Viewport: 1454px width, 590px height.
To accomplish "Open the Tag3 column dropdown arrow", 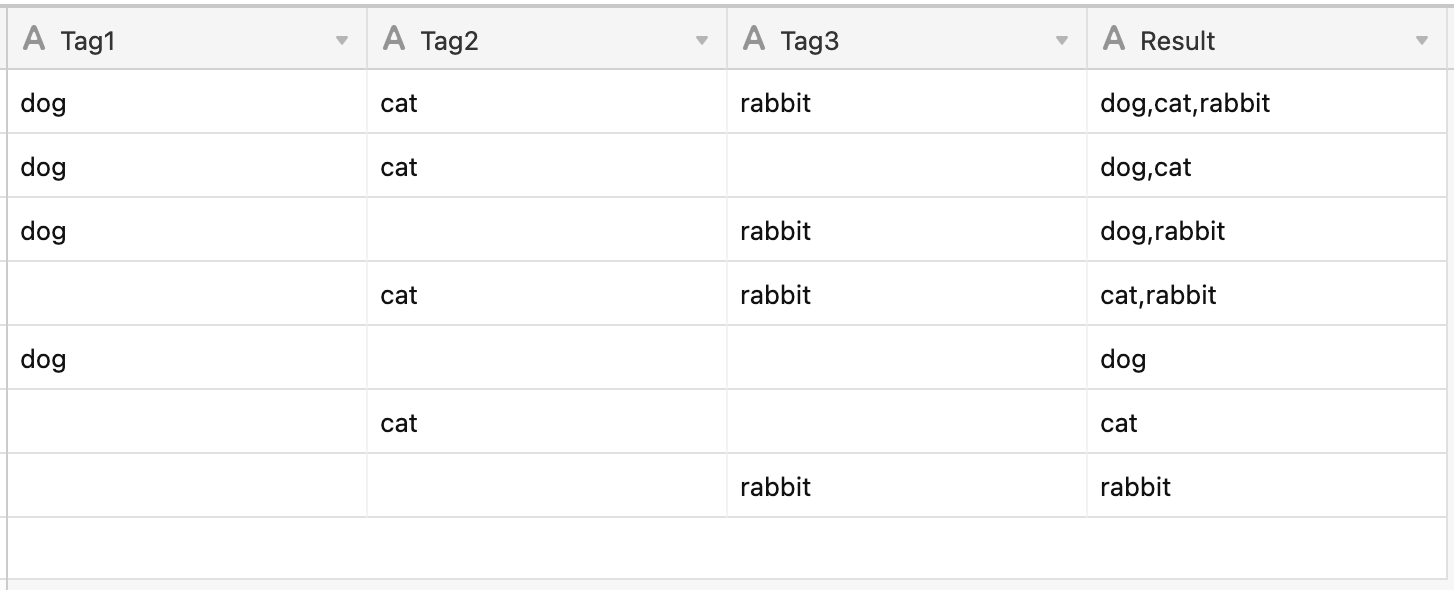I will [1062, 41].
